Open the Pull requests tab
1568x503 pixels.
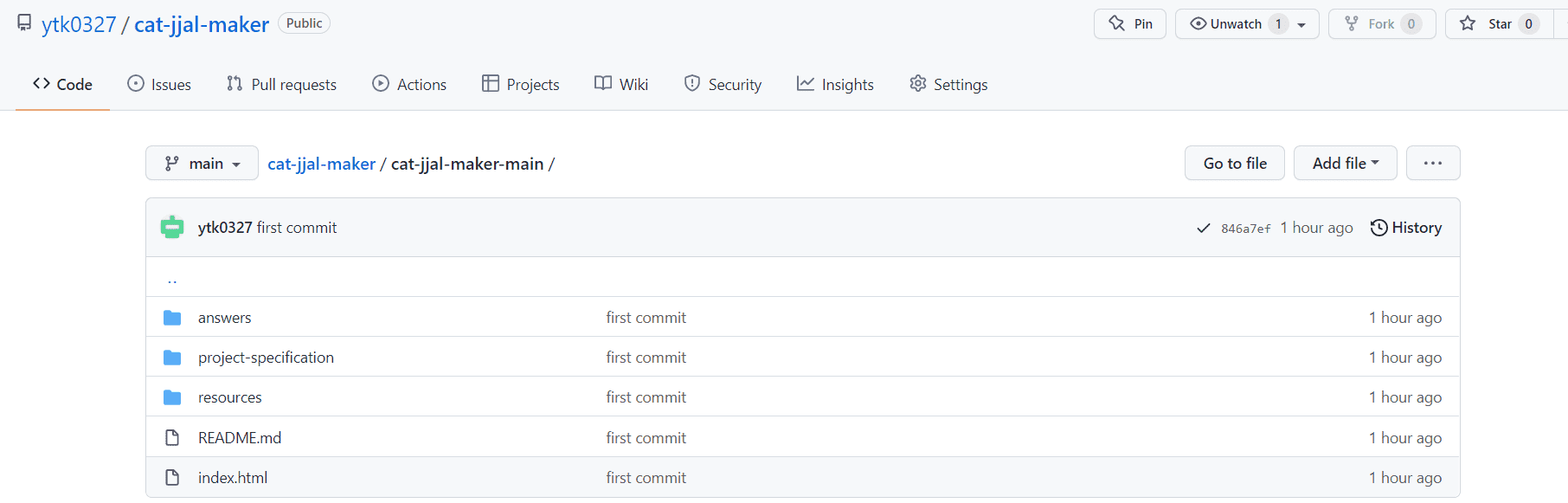[x=281, y=84]
